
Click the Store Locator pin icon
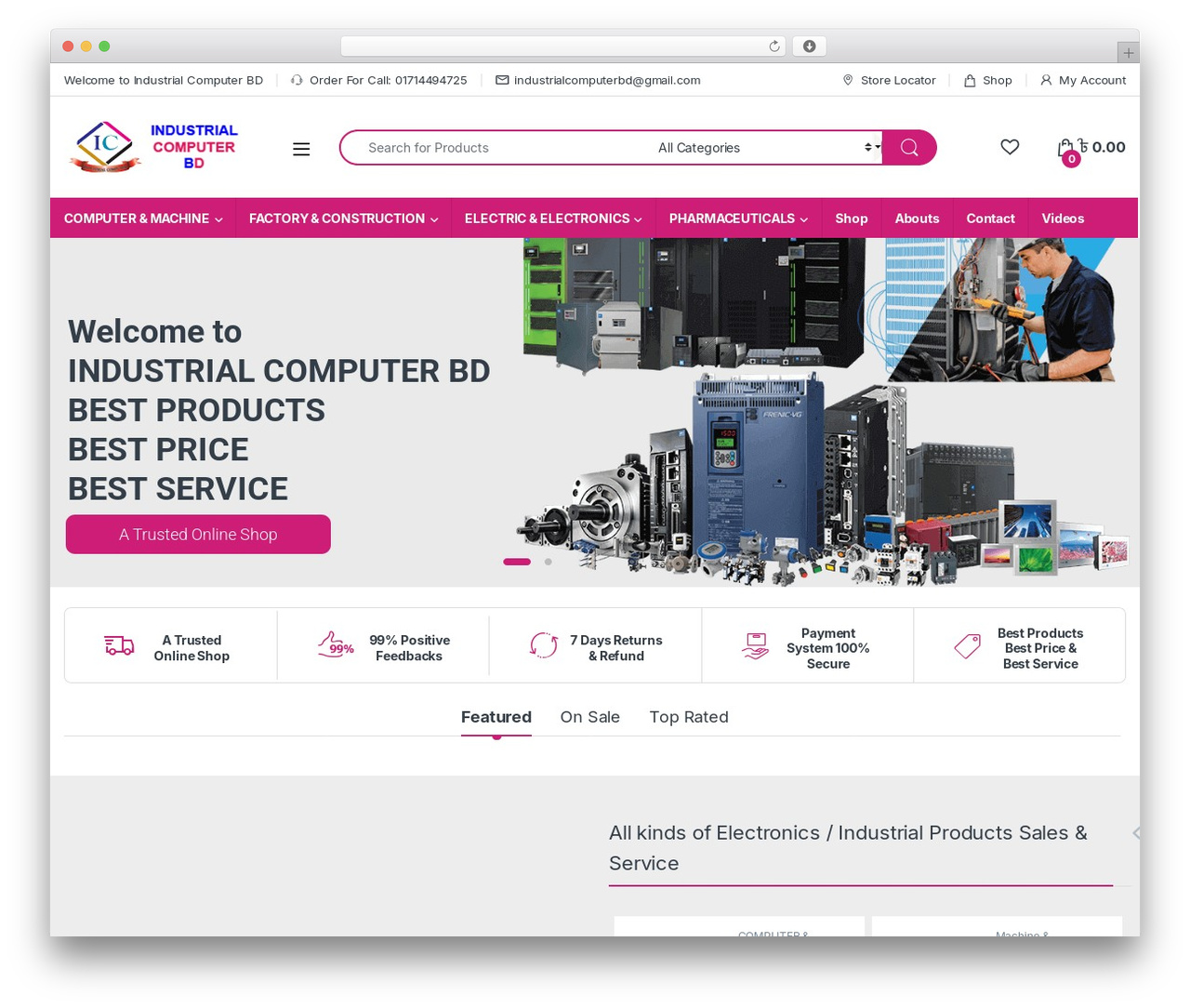pos(848,80)
